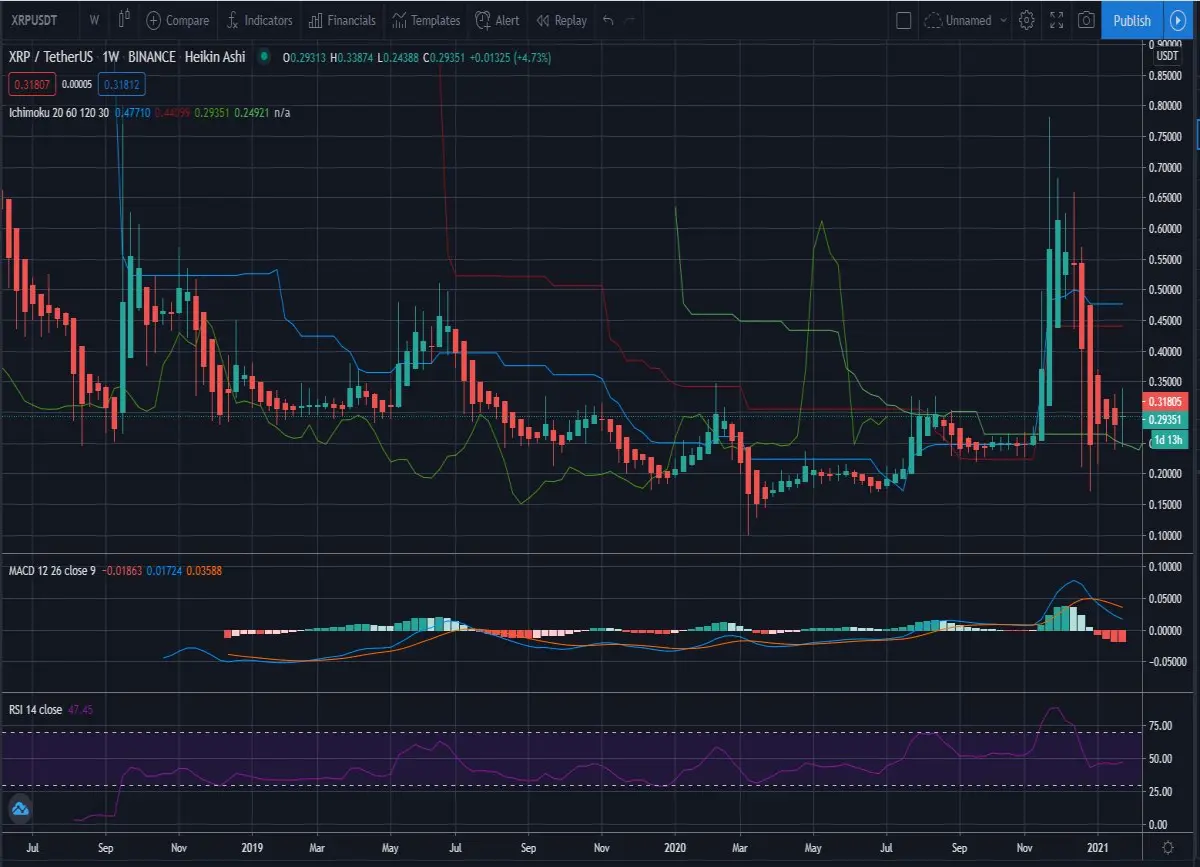
Task: Click the red 0.31805 price label on axis
Action: (1168, 401)
